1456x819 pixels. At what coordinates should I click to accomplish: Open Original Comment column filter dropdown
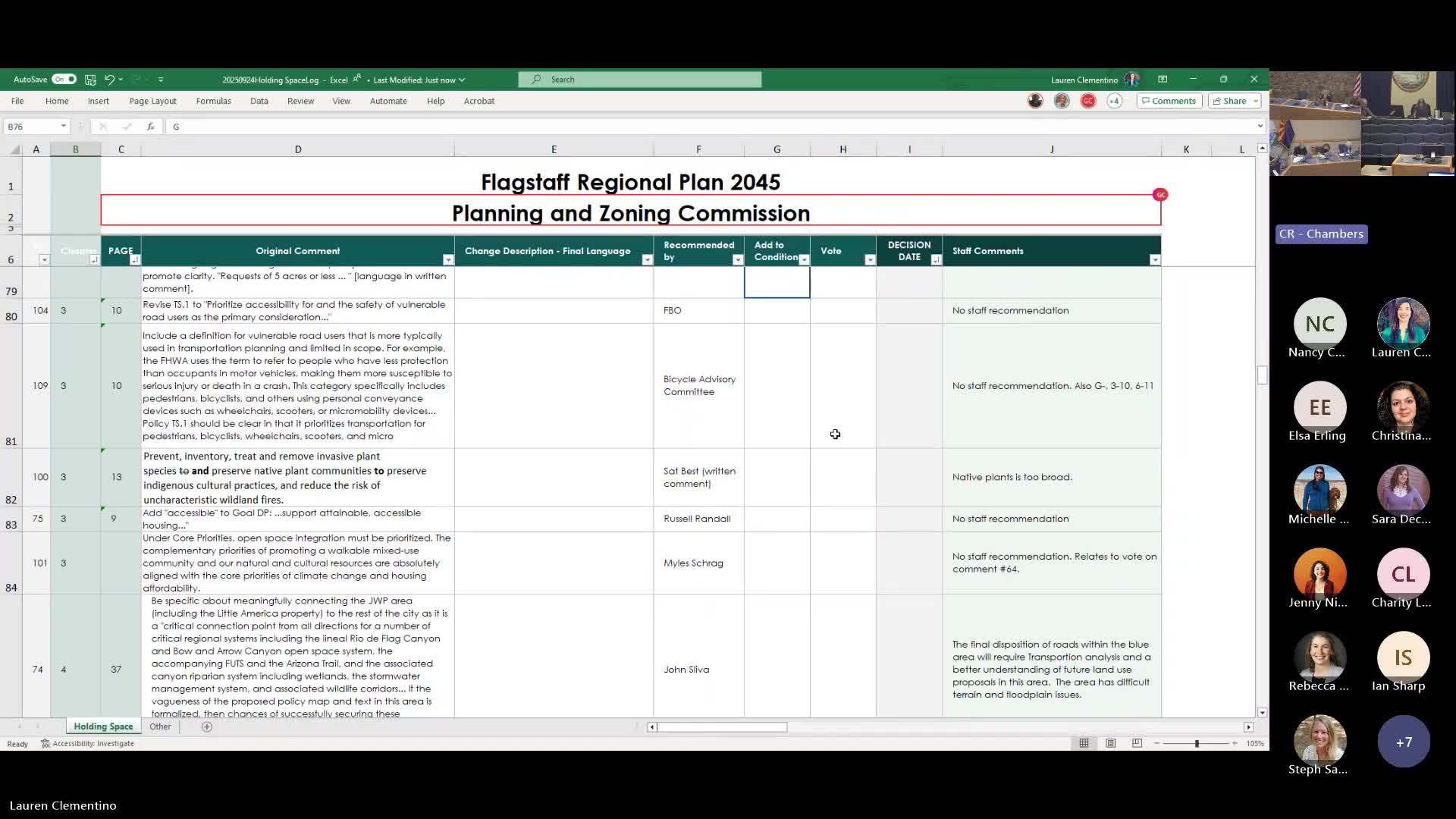(447, 260)
